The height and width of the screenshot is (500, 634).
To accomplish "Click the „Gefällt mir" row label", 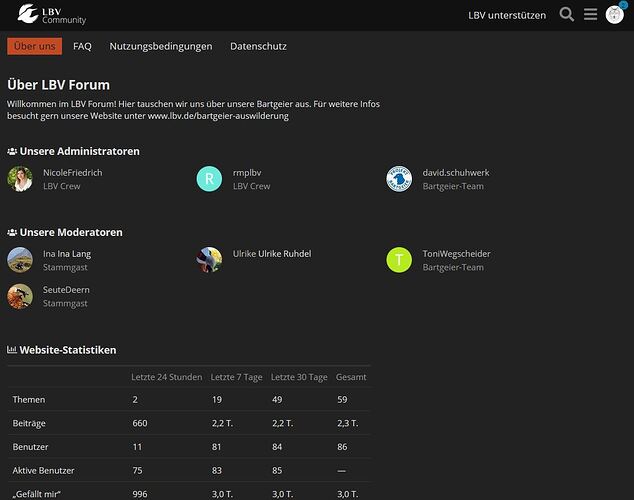I will point(36,494).
